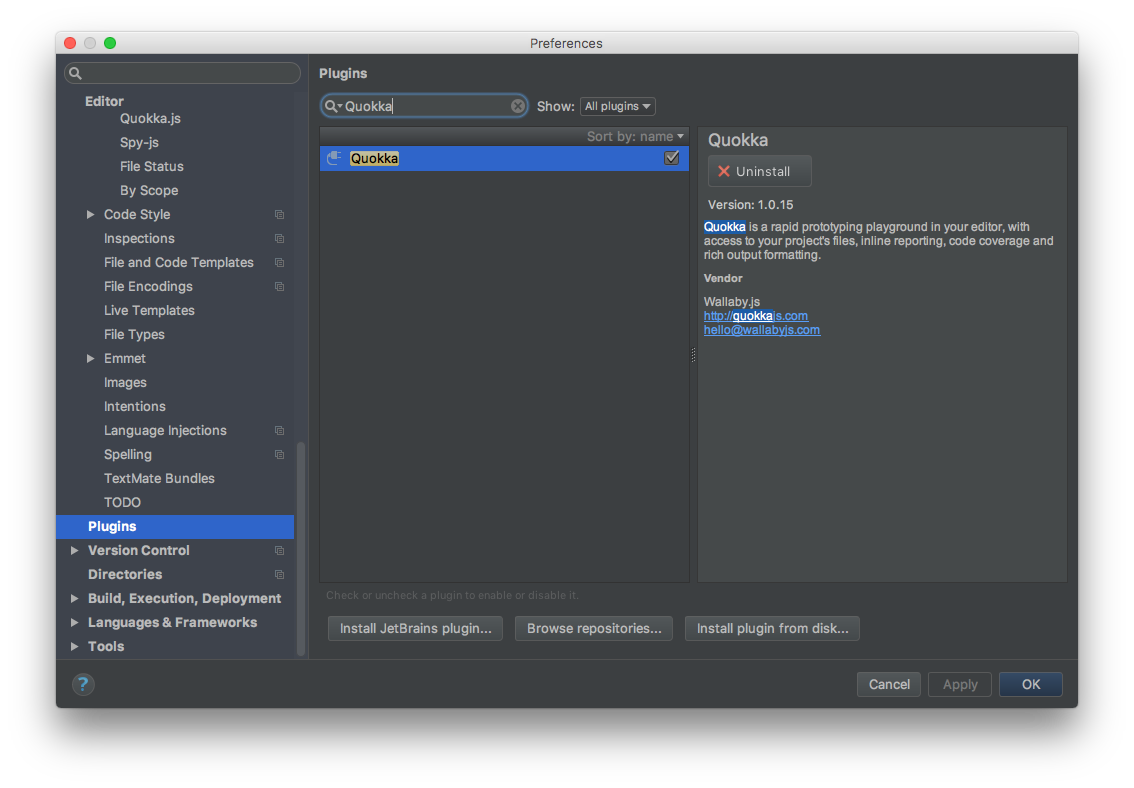Image resolution: width=1134 pixels, height=788 pixels.
Task: Click the project-level icon beside Inspections
Action: click(x=279, y=239)
